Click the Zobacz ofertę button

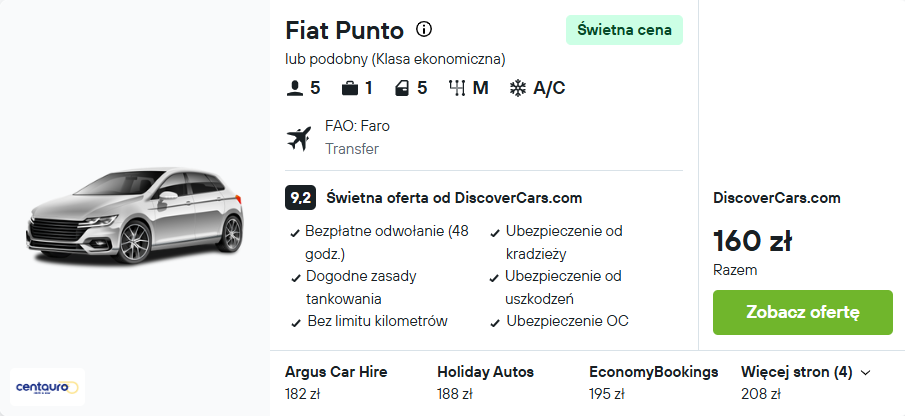point(803,312)
